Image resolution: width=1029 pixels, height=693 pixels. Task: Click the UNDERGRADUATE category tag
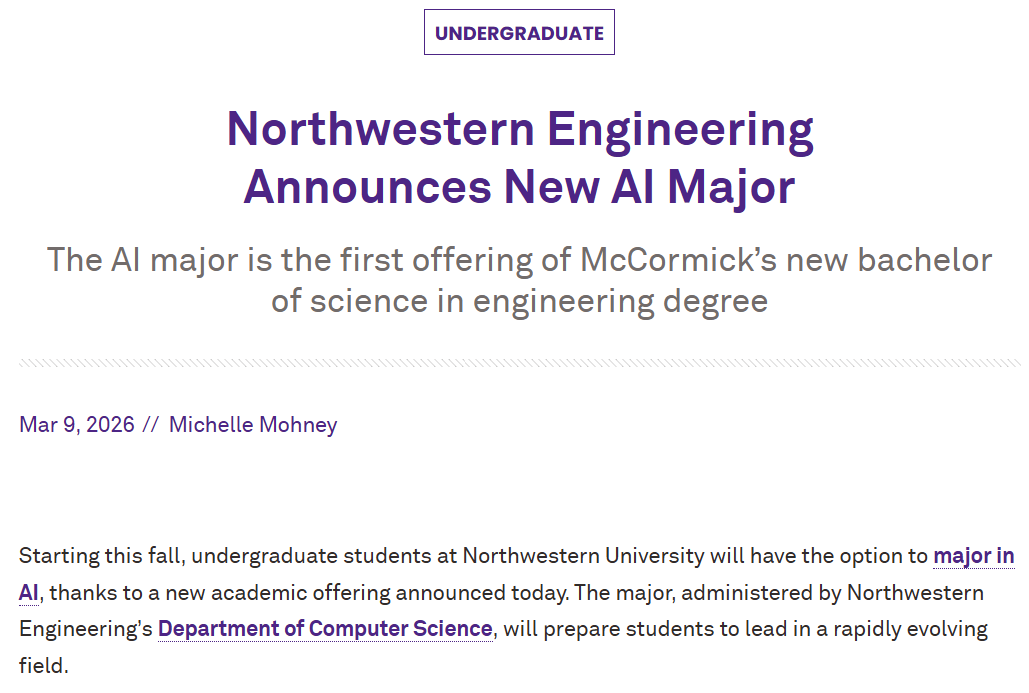click(x=519, y=33)
